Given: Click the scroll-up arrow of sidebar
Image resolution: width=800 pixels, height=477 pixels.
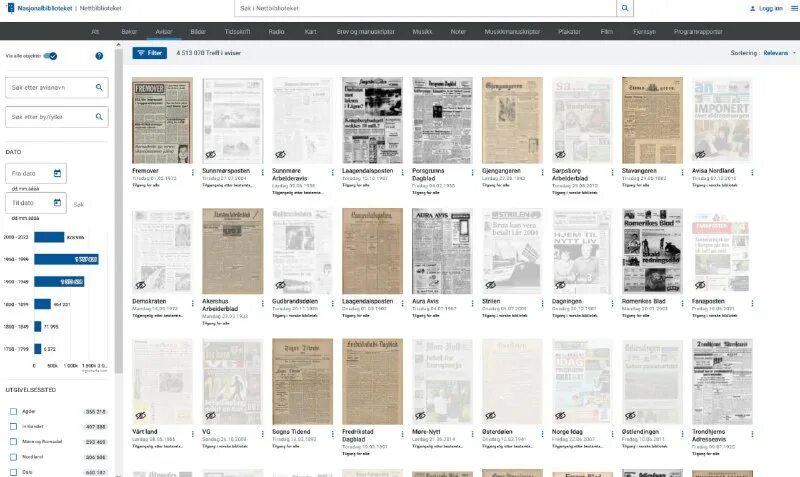Looking at the screenshot, I should point(118,45).
